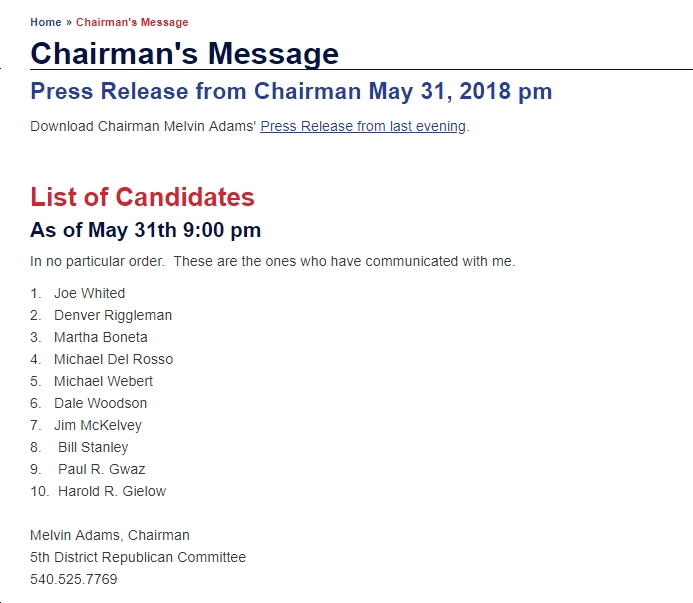The height and width of the screenshot is (603, 693).
Task: Click the Press Release May 31 heading
Action: pyautogui.click(x=291, y=92)
